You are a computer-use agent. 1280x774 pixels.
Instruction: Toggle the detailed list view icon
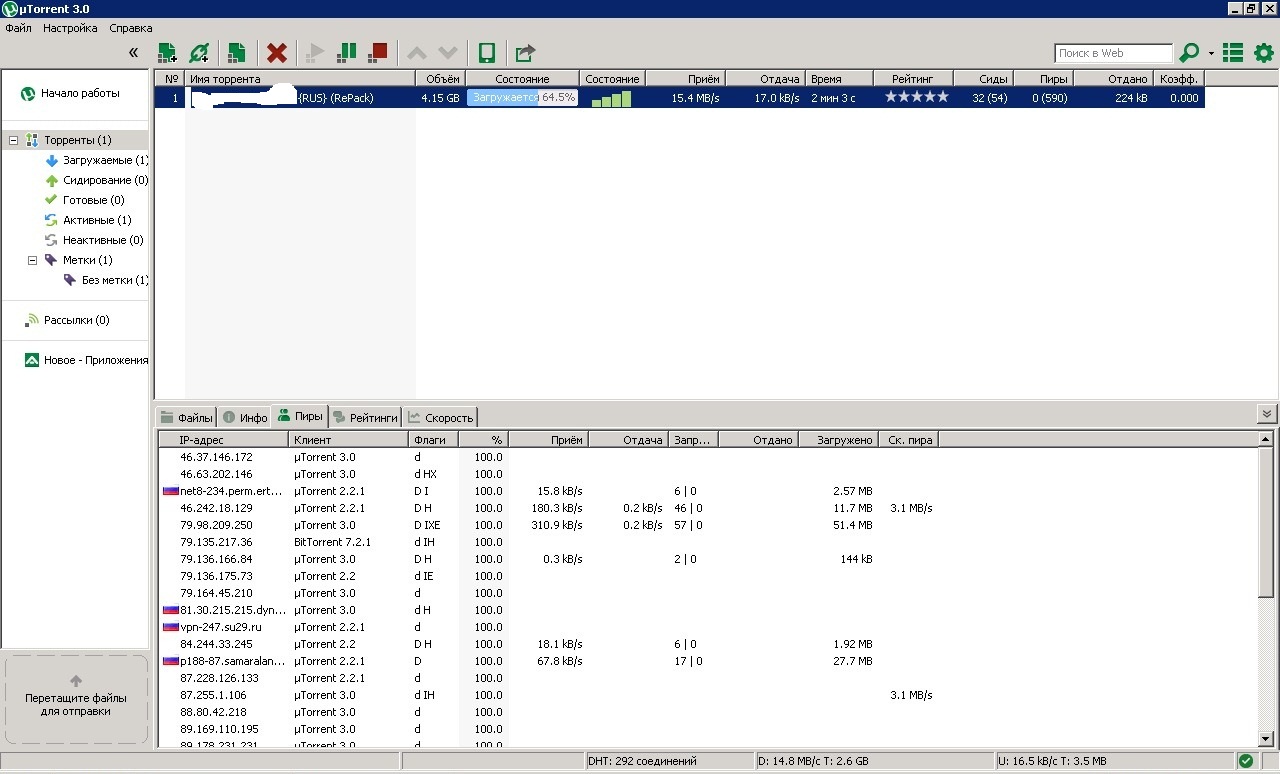[x=1233, y=53]
